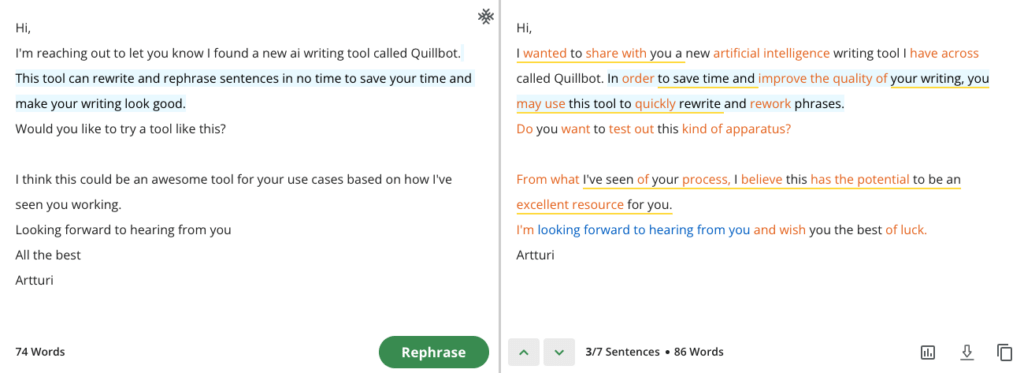The height and width of the screenshot is (373, 1024).
Task: Open synonyms for 'artificial intelligence'
Action: [x=771, y=54]
